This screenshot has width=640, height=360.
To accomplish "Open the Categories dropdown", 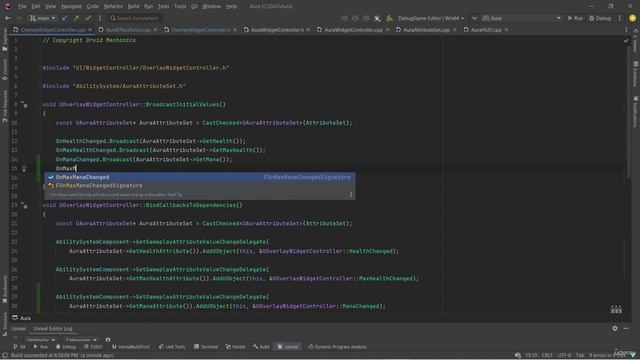I will [x=81, y=340].
